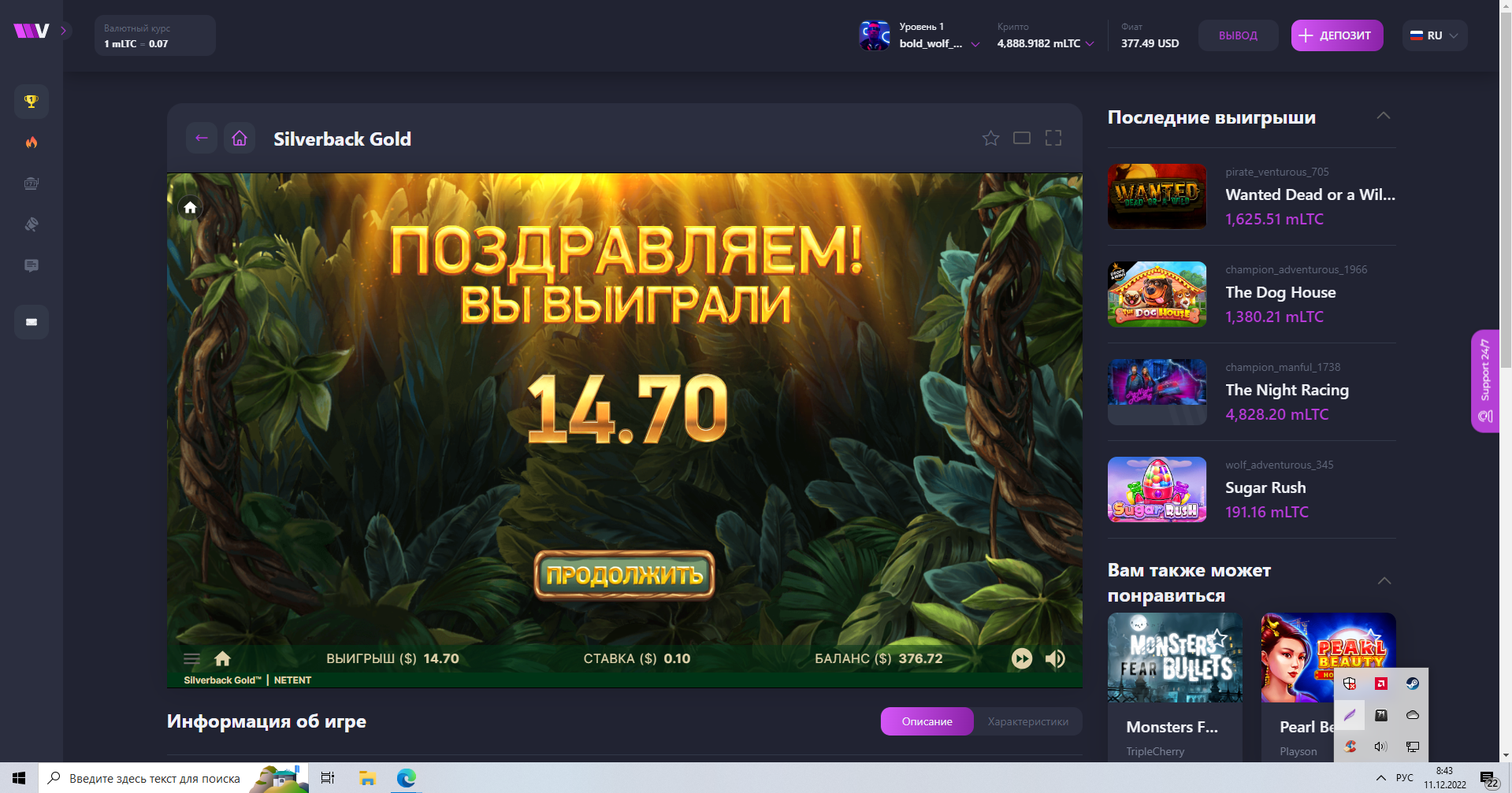Go back using the purple left arrow
This screenshot has height=793, width=1512.
(202, 139)
